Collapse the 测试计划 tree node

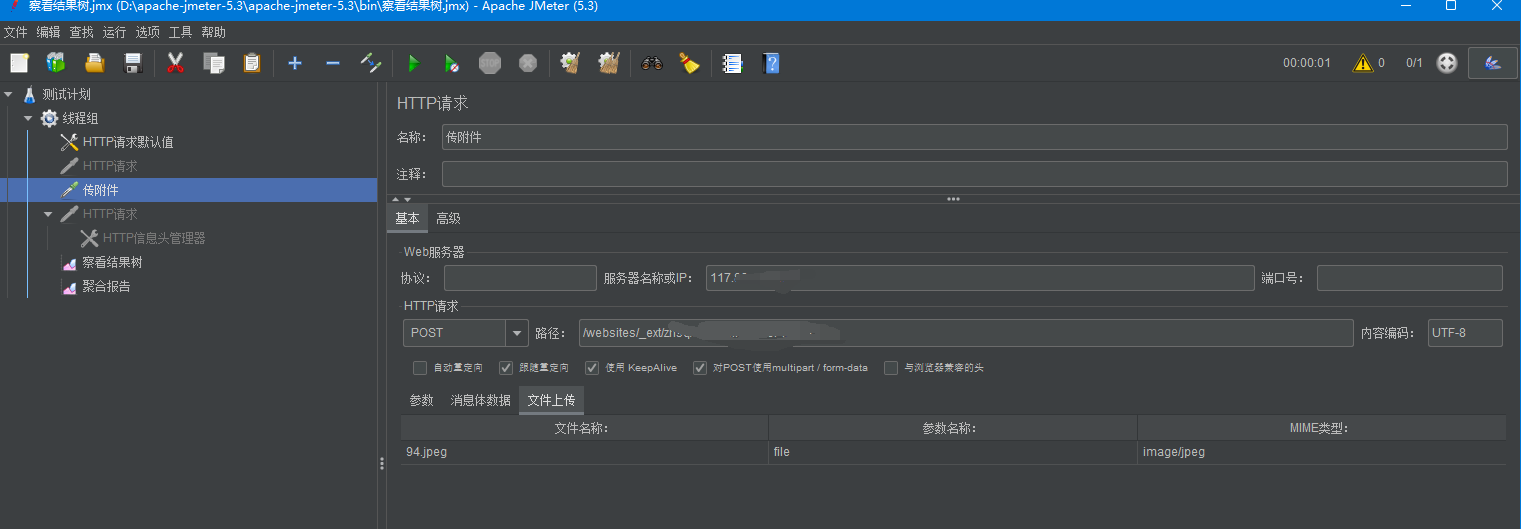pos(9,94)
